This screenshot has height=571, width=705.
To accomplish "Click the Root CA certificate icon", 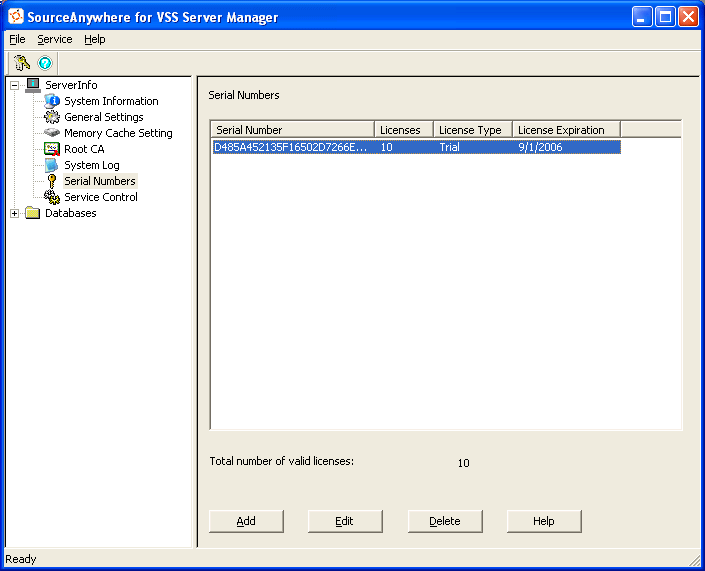I will pyautogui.click(x=52, y=149).
